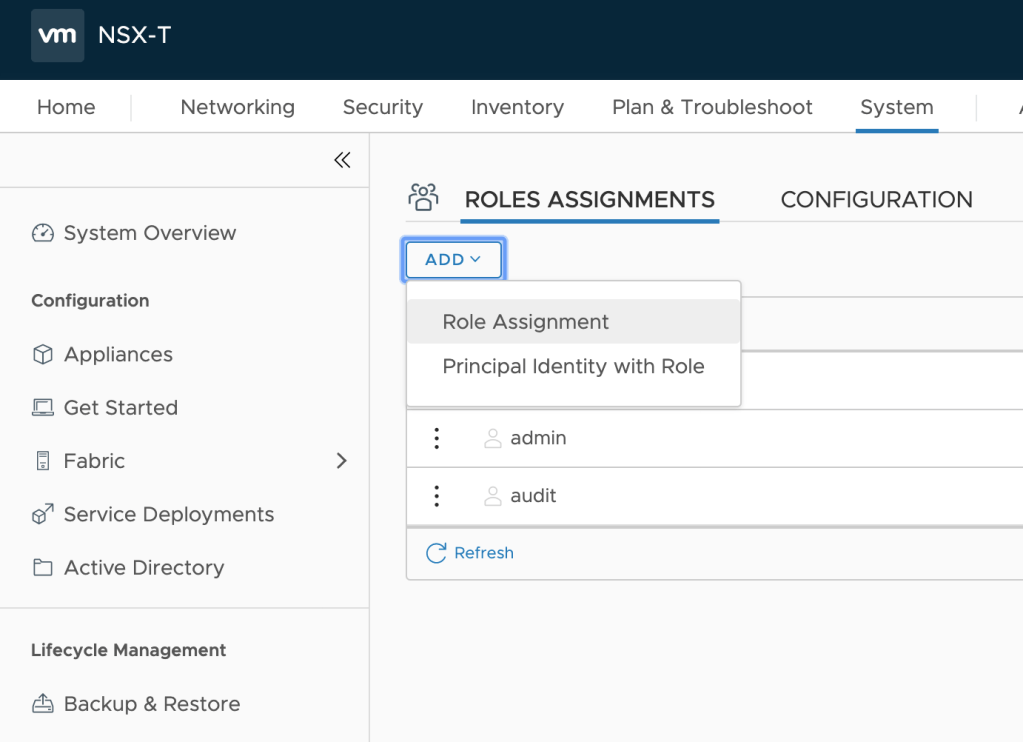
Task: Click the users group icon beside Roles Assignments
Action: pyautogui.click(x=424, y=197)
